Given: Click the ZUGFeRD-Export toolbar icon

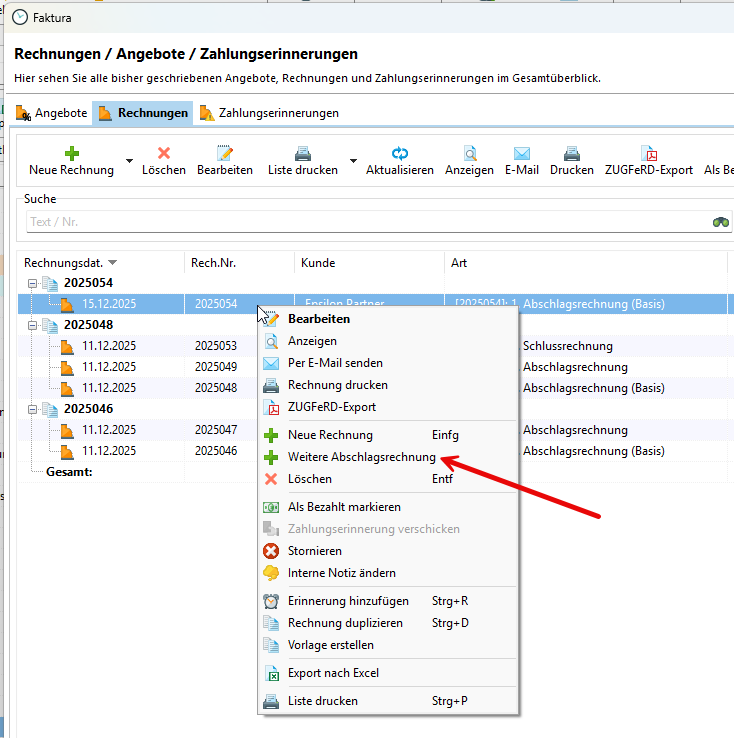Looking at the screenshot, I should click(x=648, y=153).
